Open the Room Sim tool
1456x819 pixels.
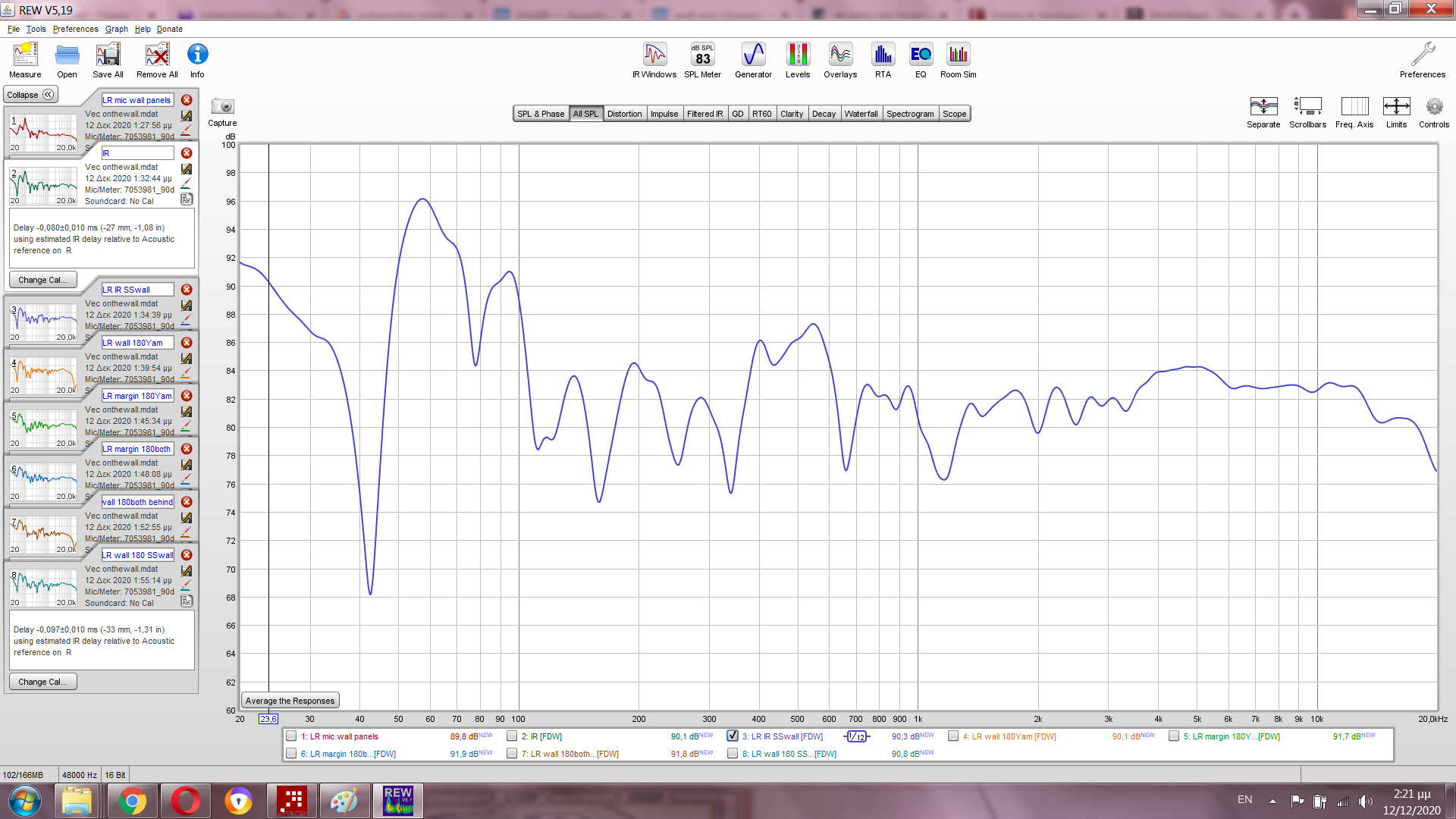coord(959,60)
